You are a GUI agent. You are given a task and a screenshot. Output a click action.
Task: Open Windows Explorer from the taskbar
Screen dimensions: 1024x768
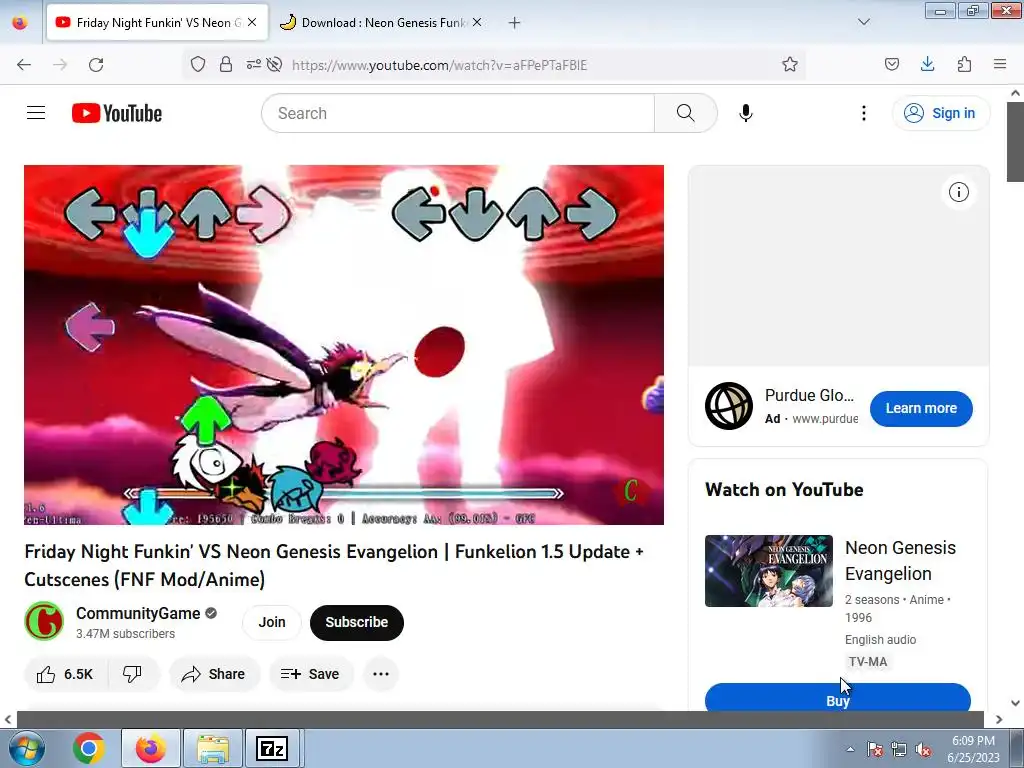pos(212,748)
